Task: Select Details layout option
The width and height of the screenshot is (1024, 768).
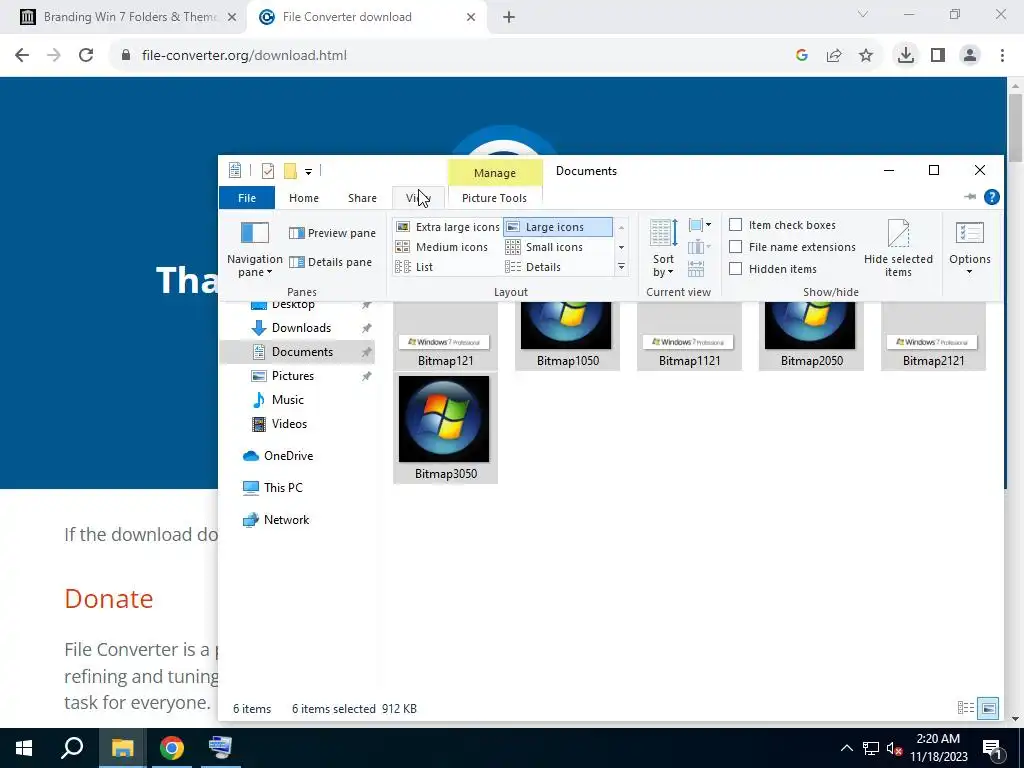Action: coord(533,266)
